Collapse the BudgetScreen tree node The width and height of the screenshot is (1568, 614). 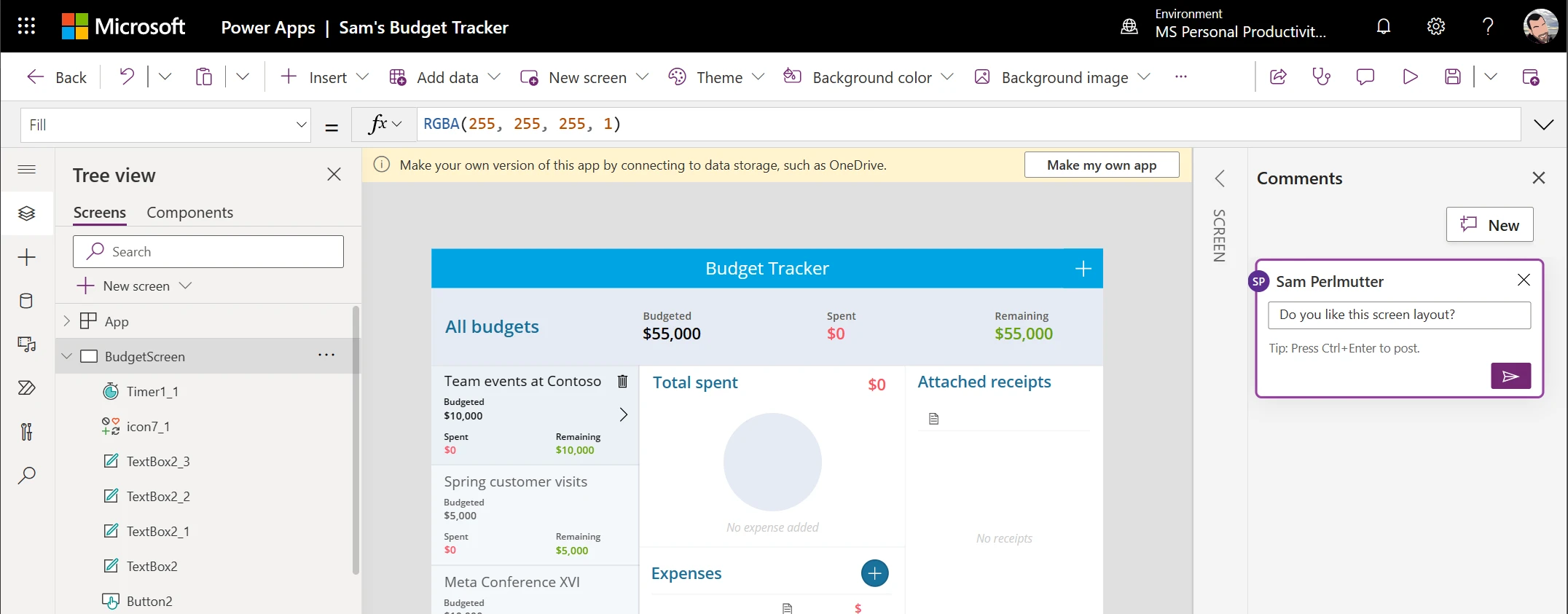(x=67, y=356)
